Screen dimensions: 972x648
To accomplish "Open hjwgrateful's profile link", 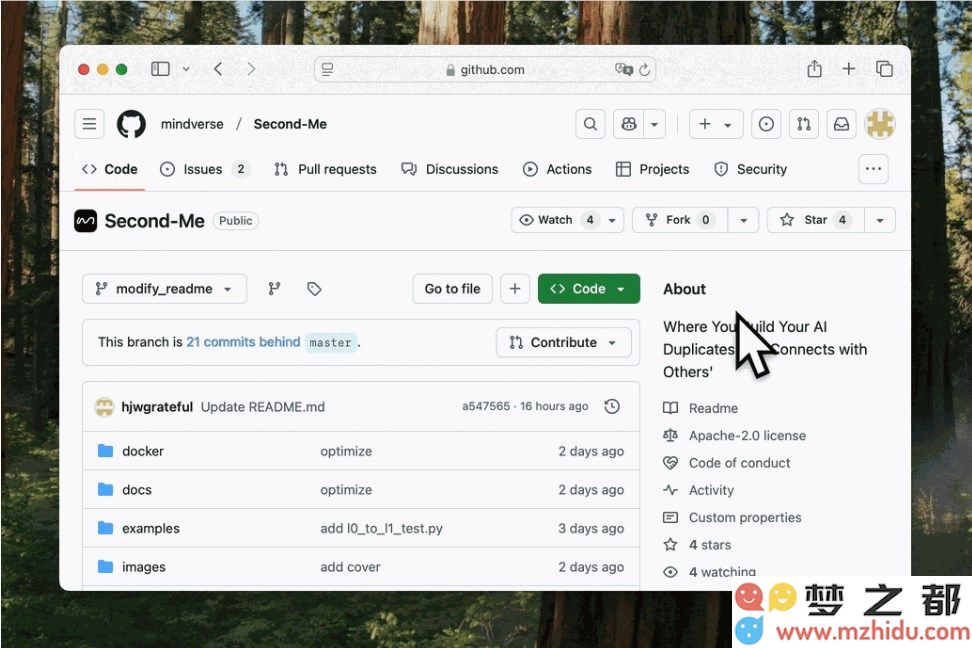I will pyautogui.click(x=157, y=407).
